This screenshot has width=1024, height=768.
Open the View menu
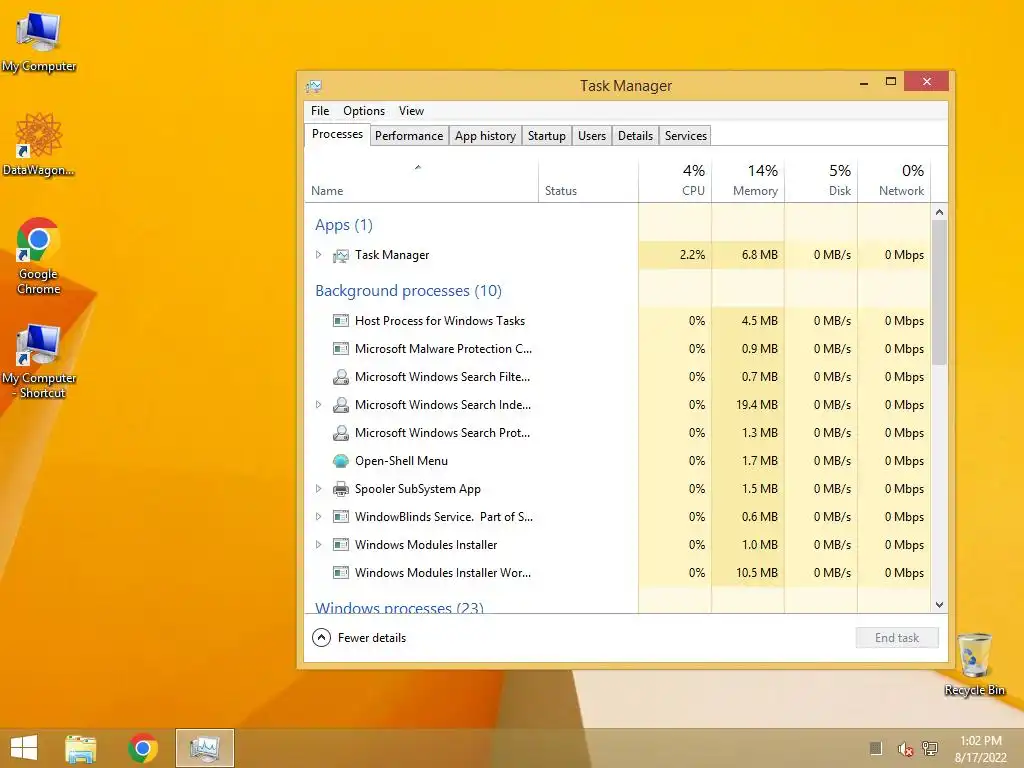coord(411,111)
